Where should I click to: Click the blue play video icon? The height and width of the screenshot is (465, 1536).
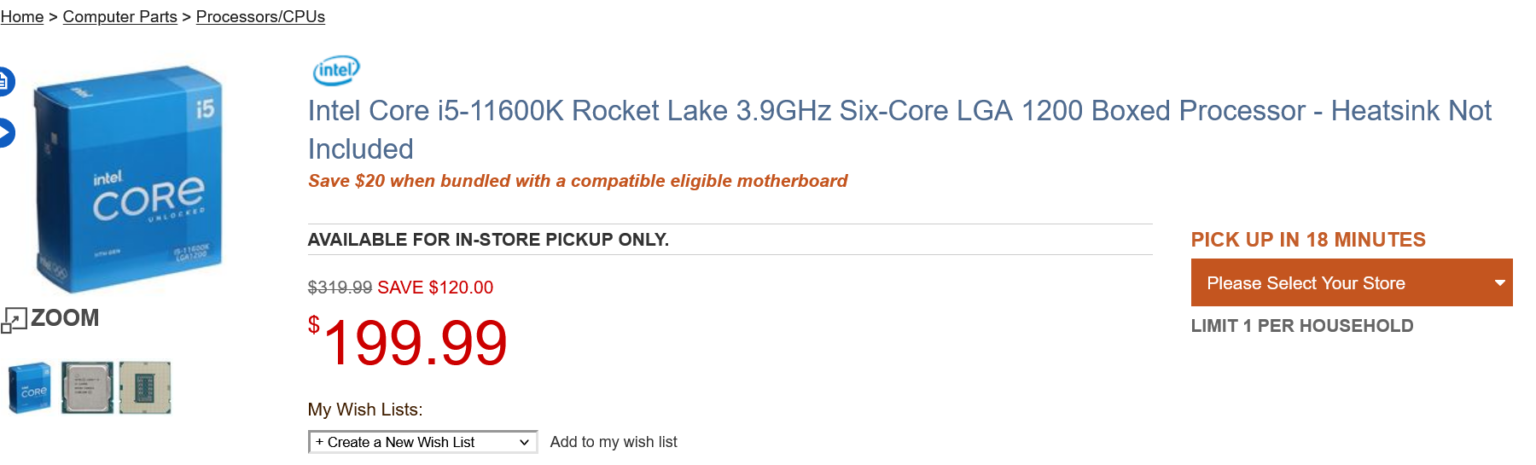[x=5, y=133]
